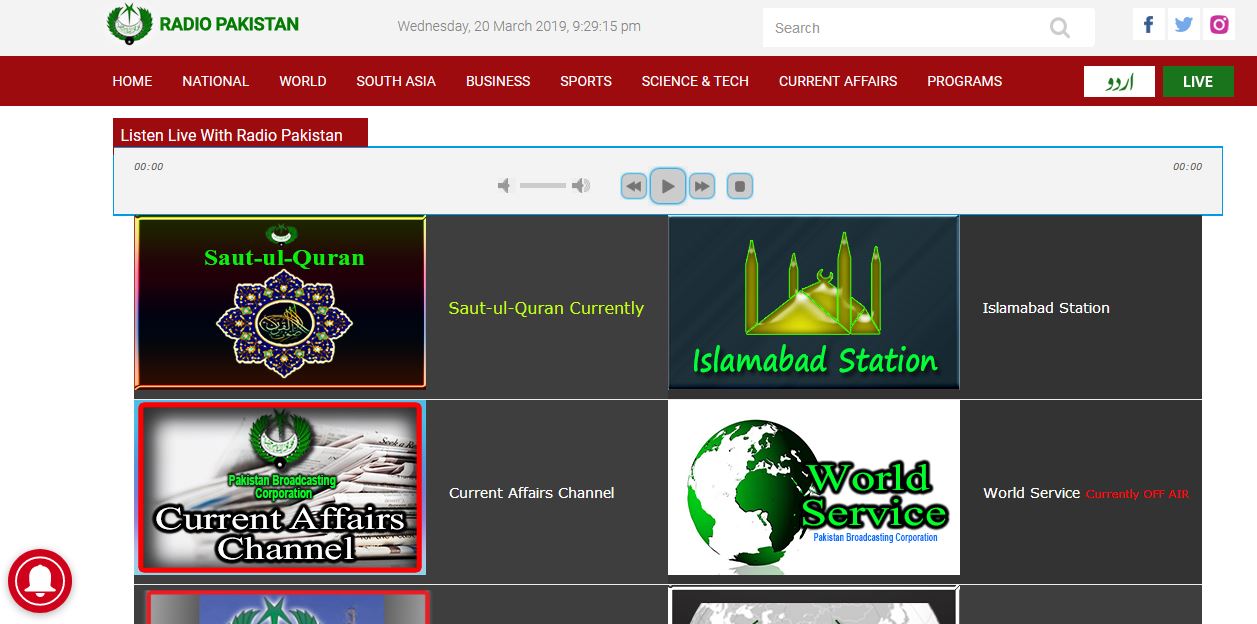Click the Islamabad Station text link

tap(1046, 308)
